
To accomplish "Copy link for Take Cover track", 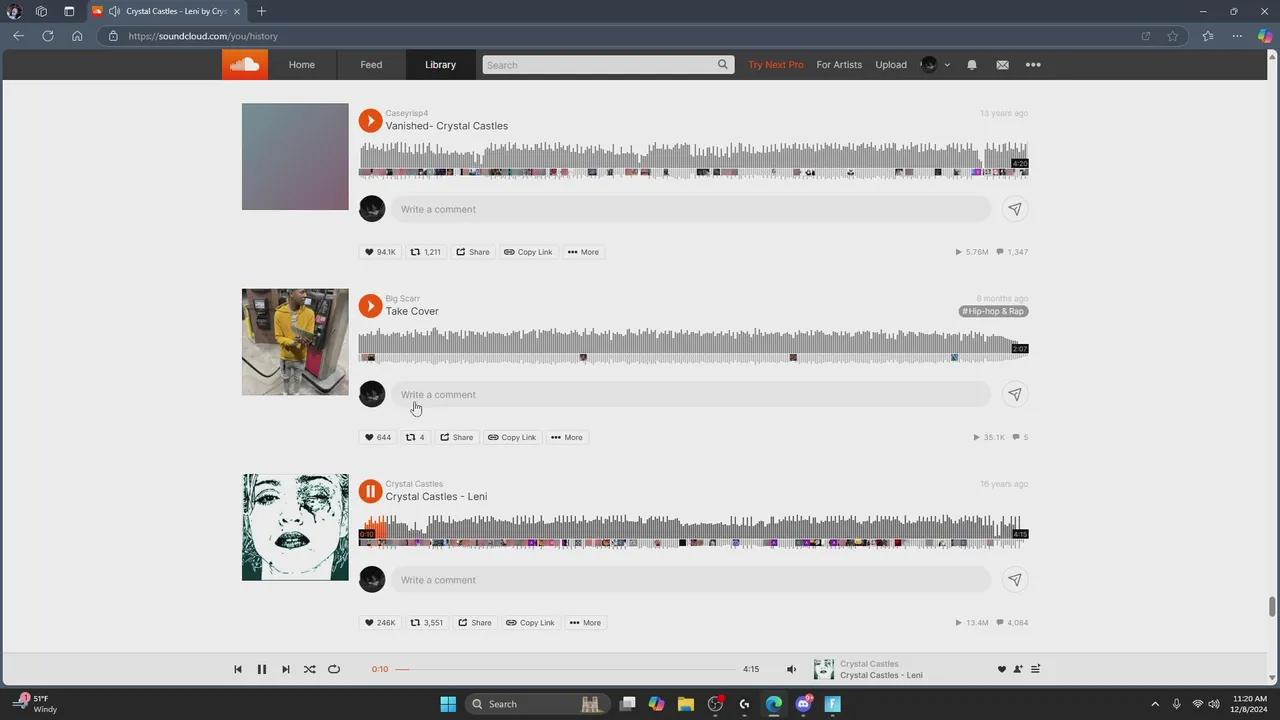I will tap(512, 437).
